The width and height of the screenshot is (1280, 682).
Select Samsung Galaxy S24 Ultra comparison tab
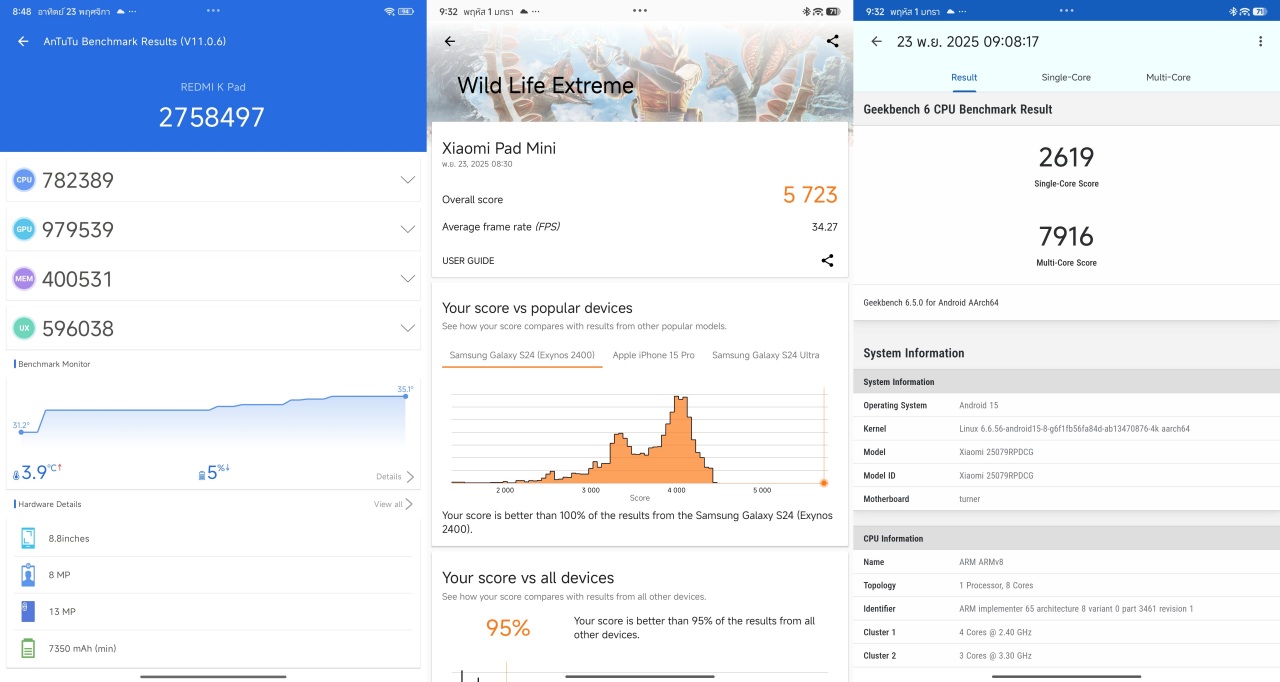pos(765,356)
